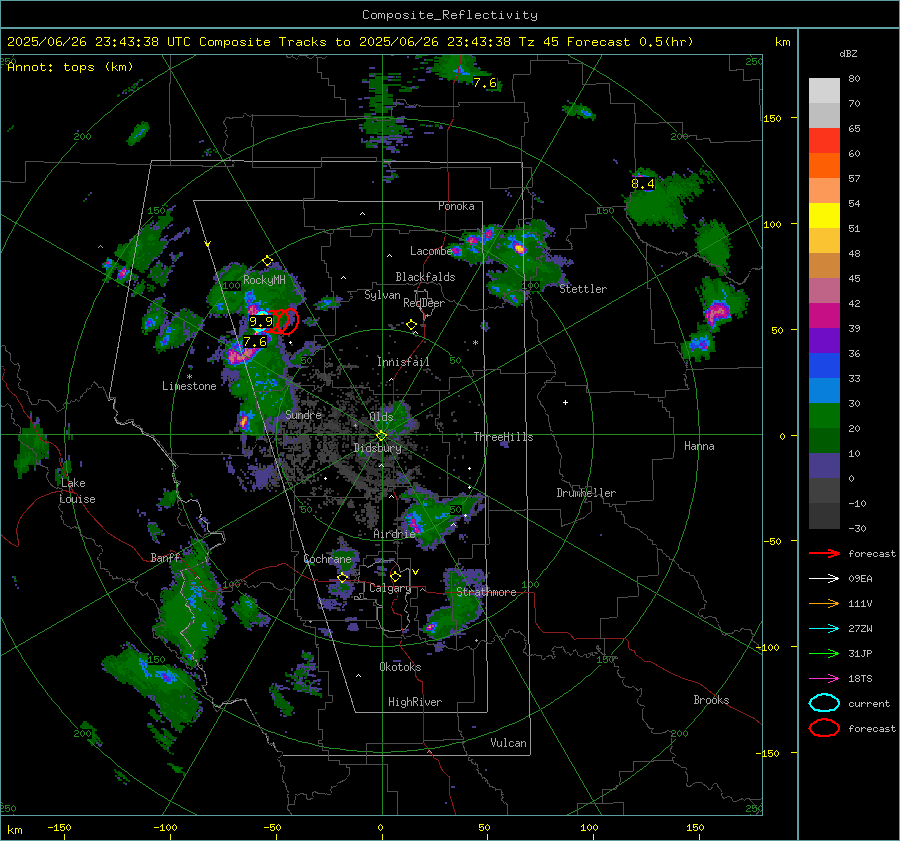Click the Ponoka map label
900x841 pixels.
pyautogui.click(x=456, y=206)
